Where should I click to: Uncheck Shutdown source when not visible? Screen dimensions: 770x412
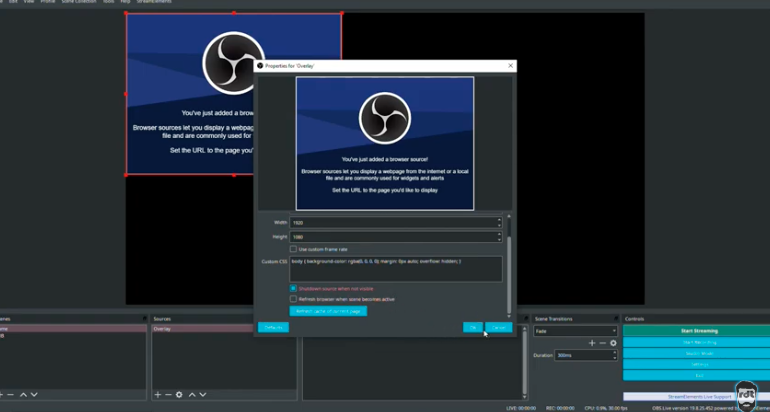(x=293, y=289)
